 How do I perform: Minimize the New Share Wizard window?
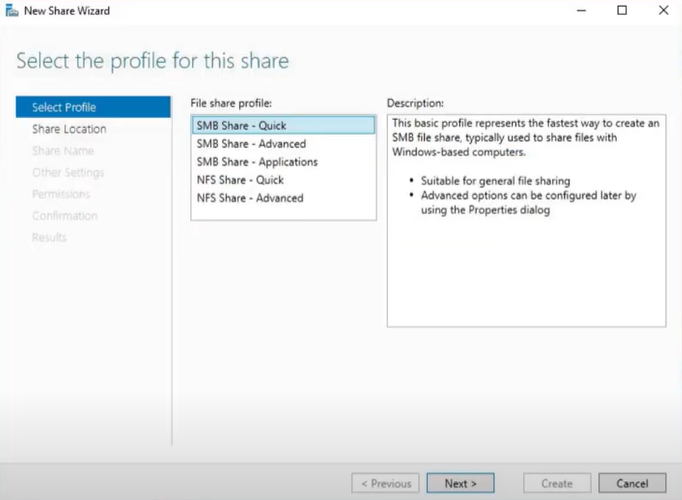(582, 10)
